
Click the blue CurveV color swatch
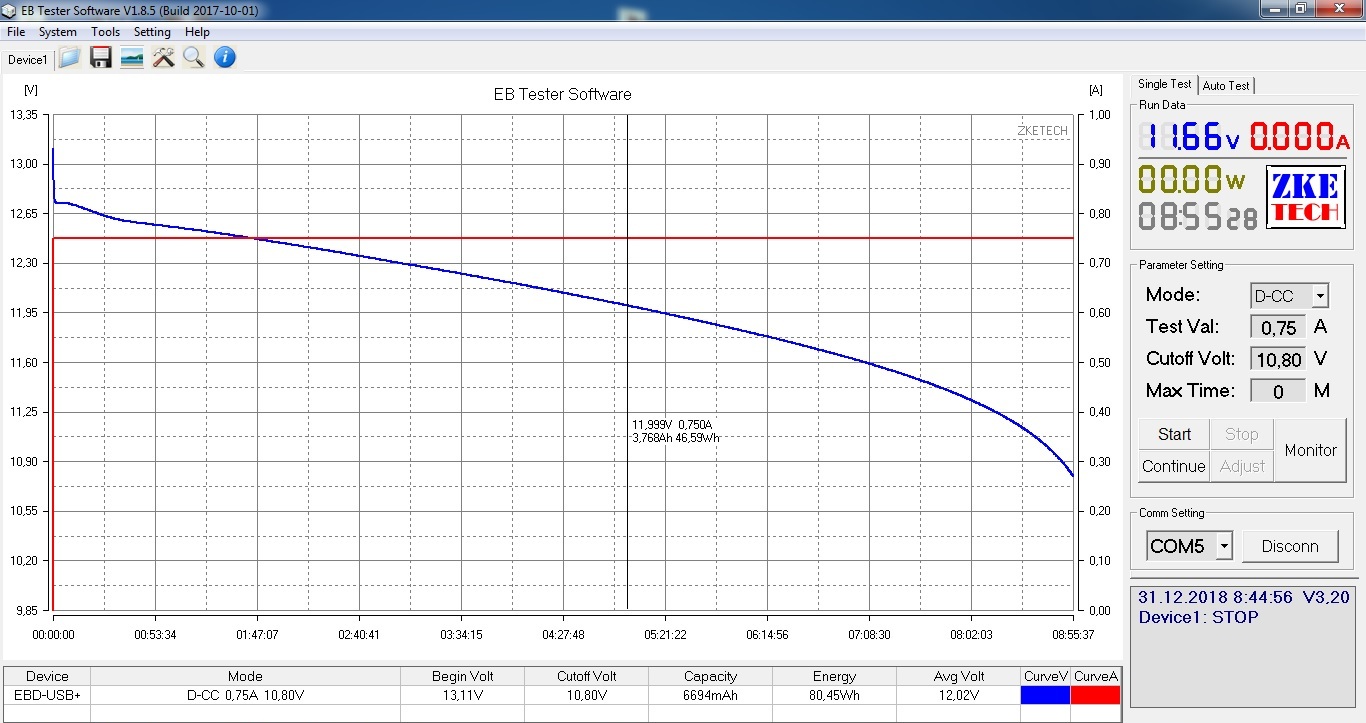[1045, 695]
